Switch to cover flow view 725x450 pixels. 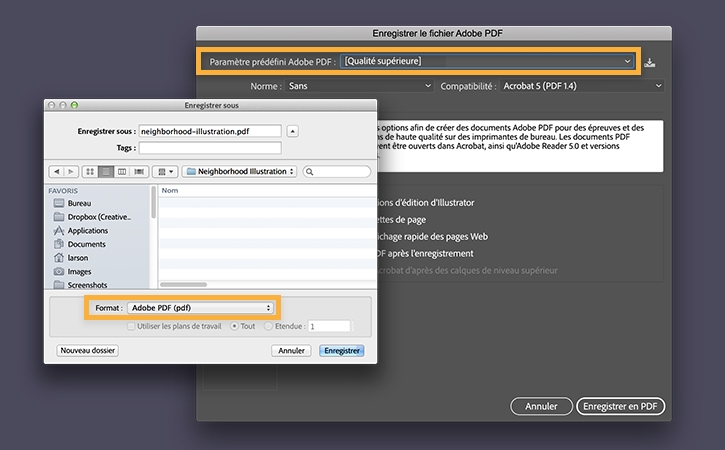(139, 172)
